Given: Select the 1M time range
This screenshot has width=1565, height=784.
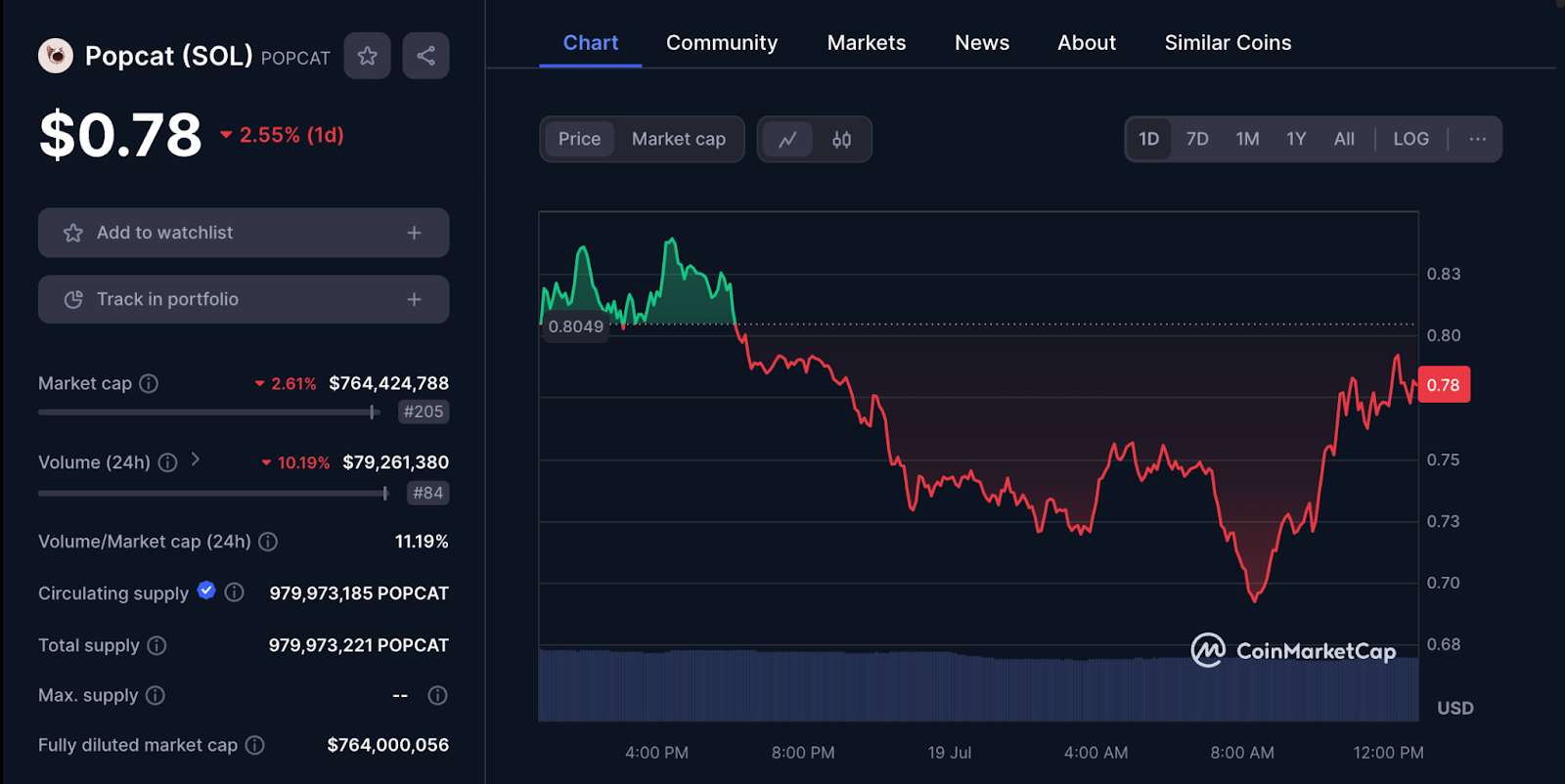Looking at the screenshot, I should point(1247,139).
